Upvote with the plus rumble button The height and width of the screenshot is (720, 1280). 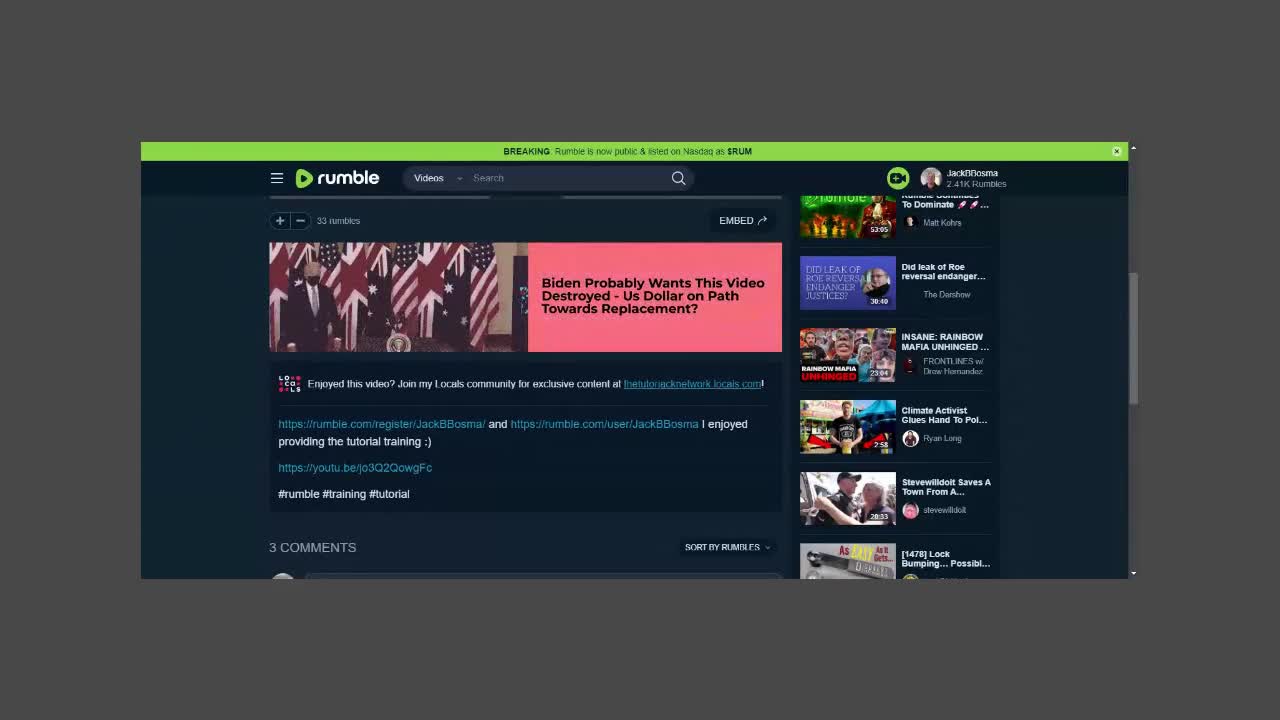280,220
